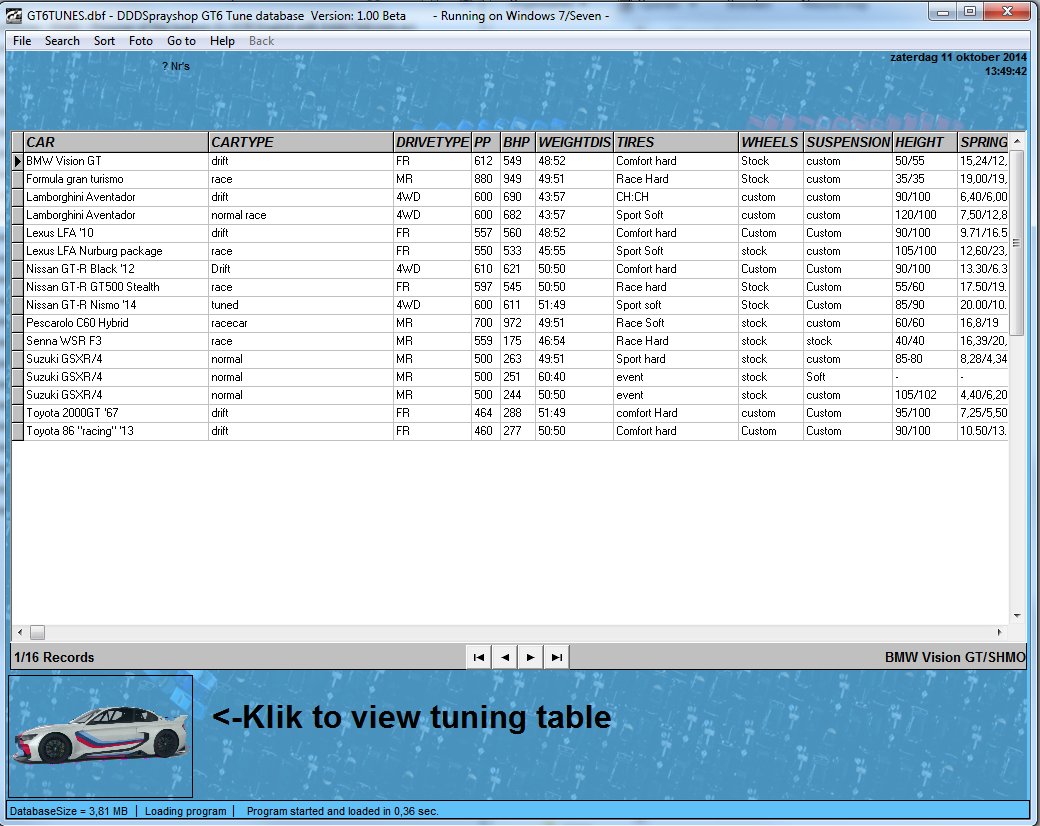This screenshot has height=826, width=1040.
Task: Click the vertical scrollbar thumb
Action: 1017,243
